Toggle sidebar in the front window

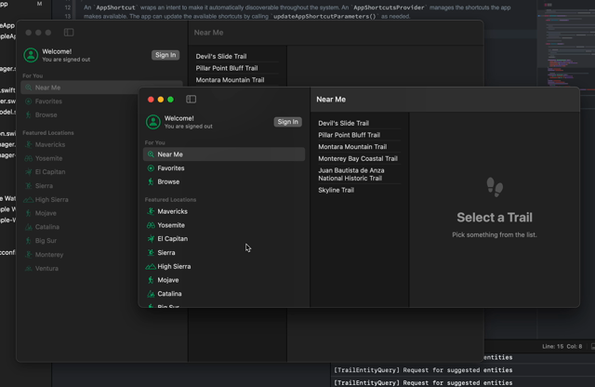pyautogui.click(x=191, y=99)
